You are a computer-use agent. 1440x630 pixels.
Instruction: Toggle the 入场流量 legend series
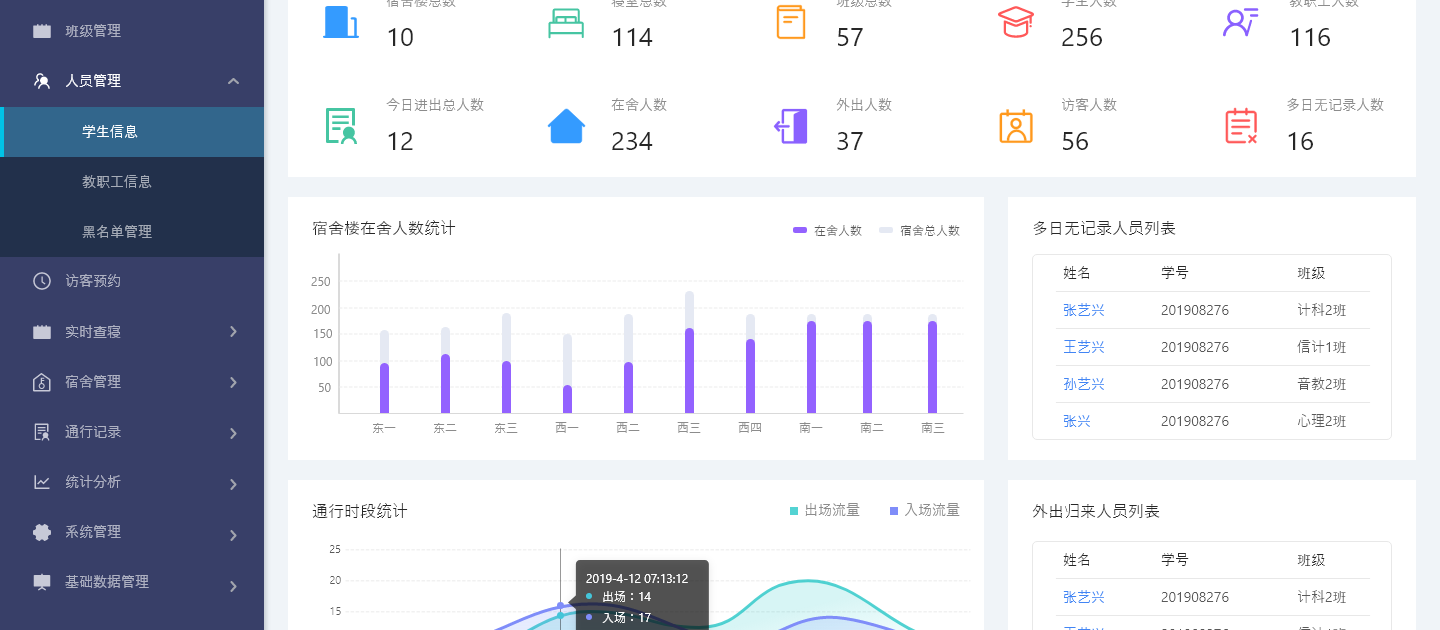coord(924,510)
